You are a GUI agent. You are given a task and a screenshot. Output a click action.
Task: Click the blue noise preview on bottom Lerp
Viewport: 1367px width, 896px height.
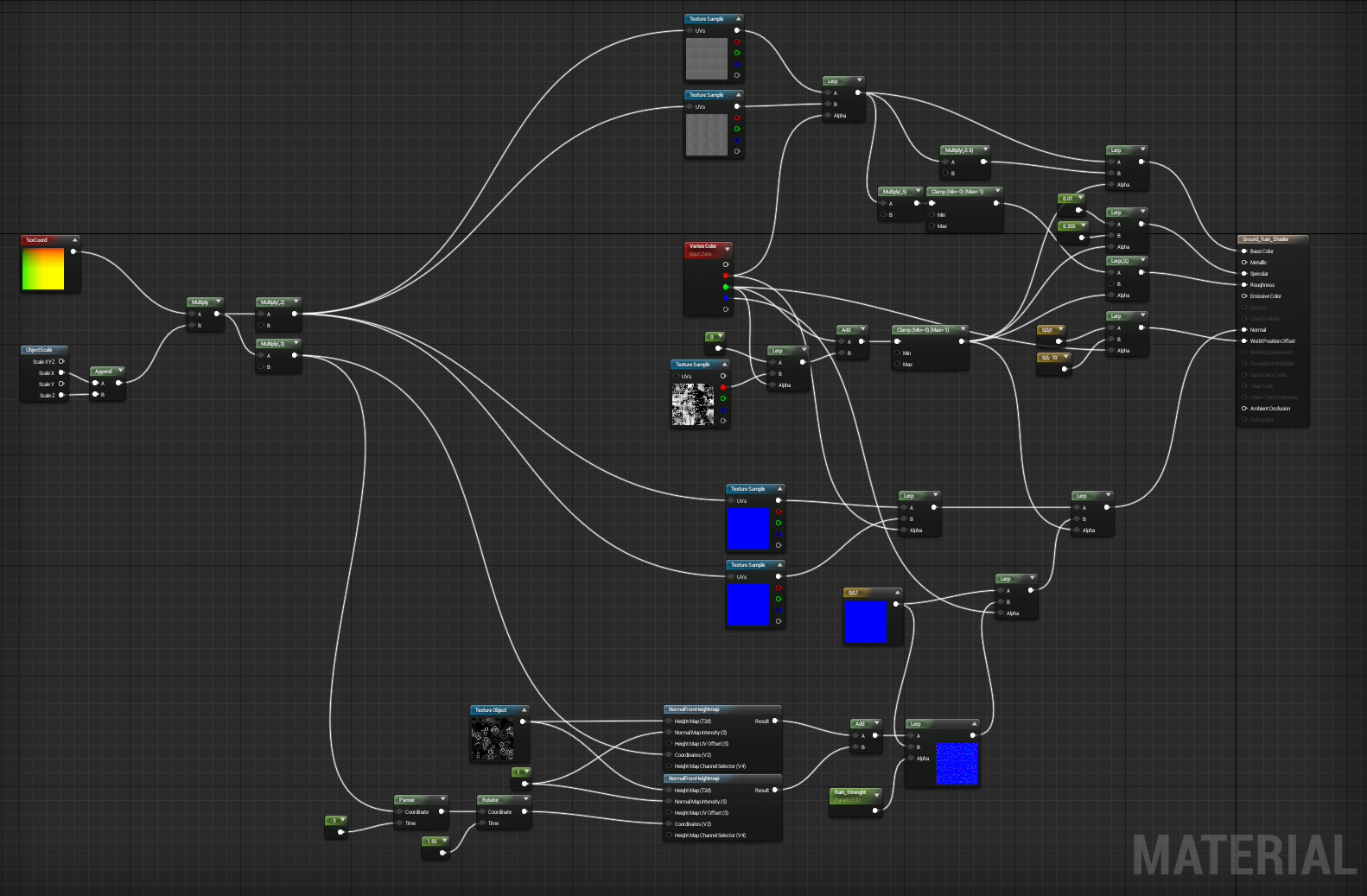click(x=957, y=763)
